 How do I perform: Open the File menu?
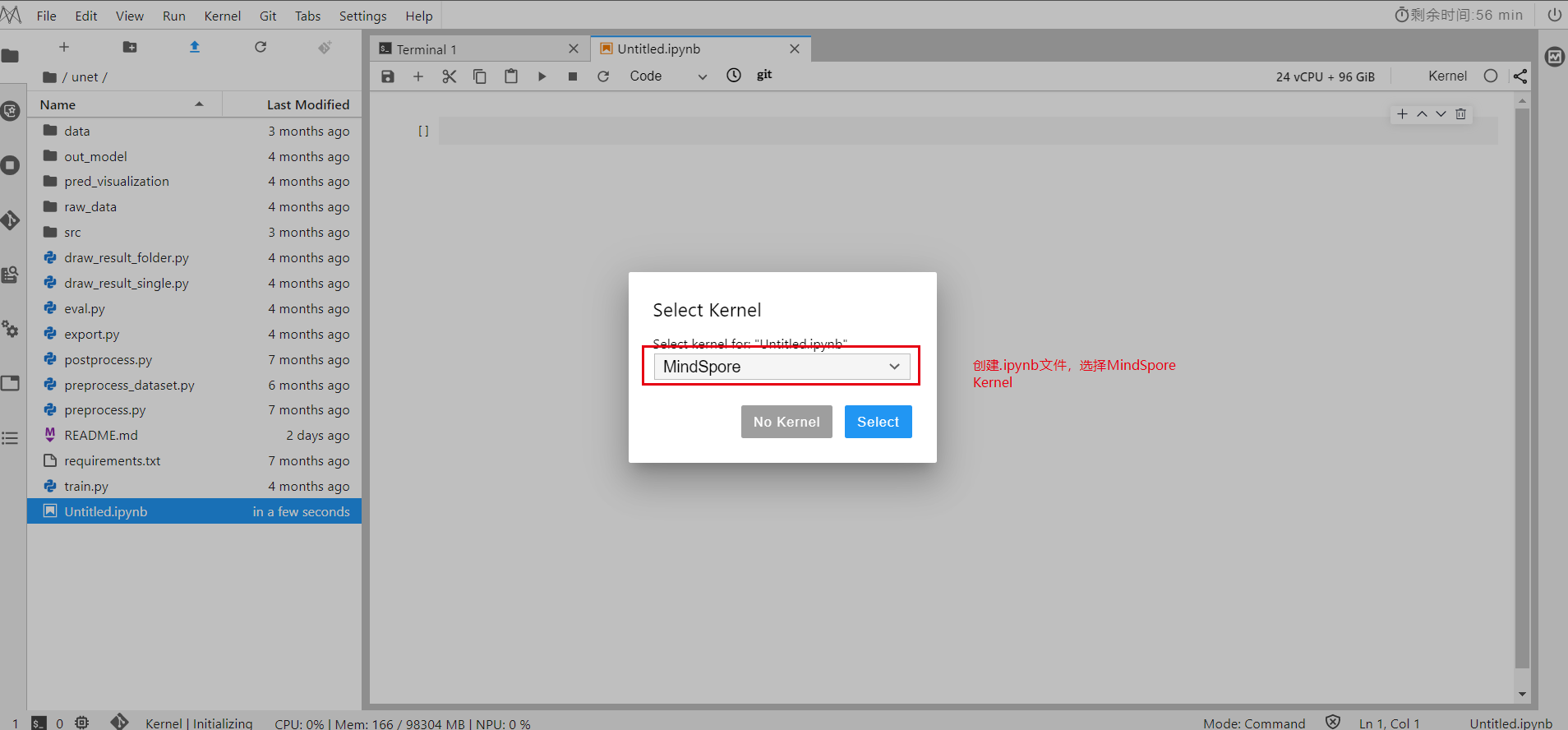pyautogui.click(x=47, y=16)
